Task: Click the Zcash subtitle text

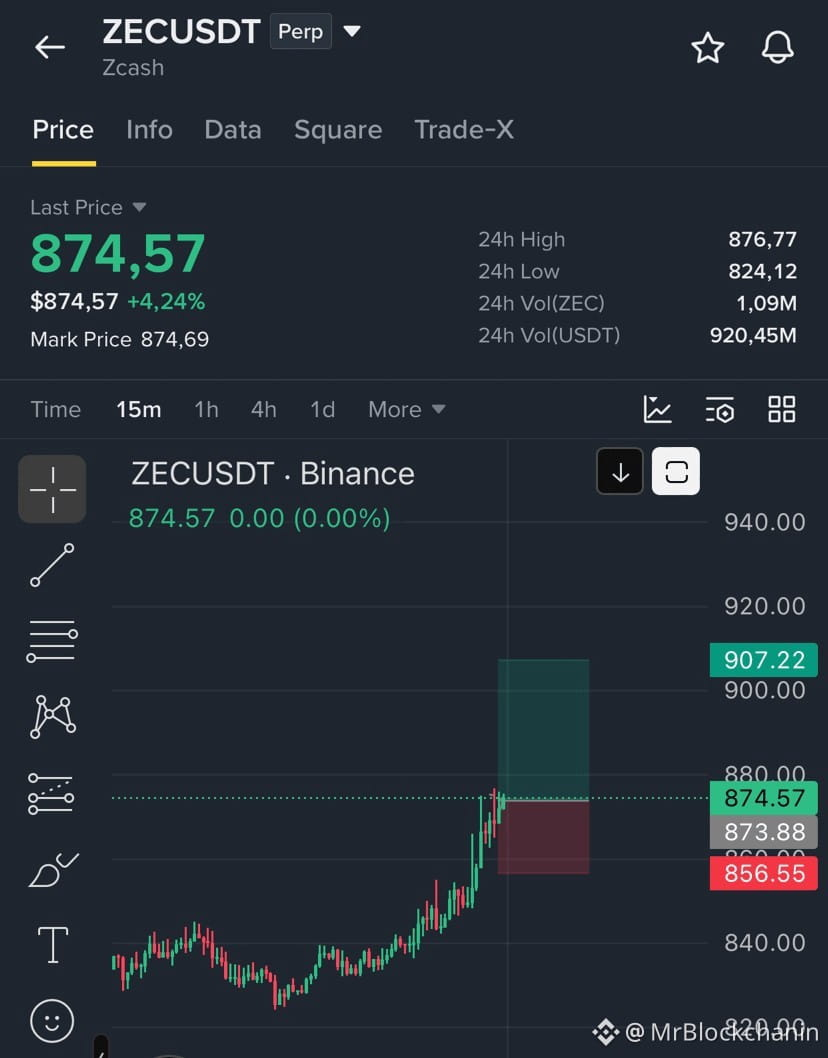Action: (133, 67)
